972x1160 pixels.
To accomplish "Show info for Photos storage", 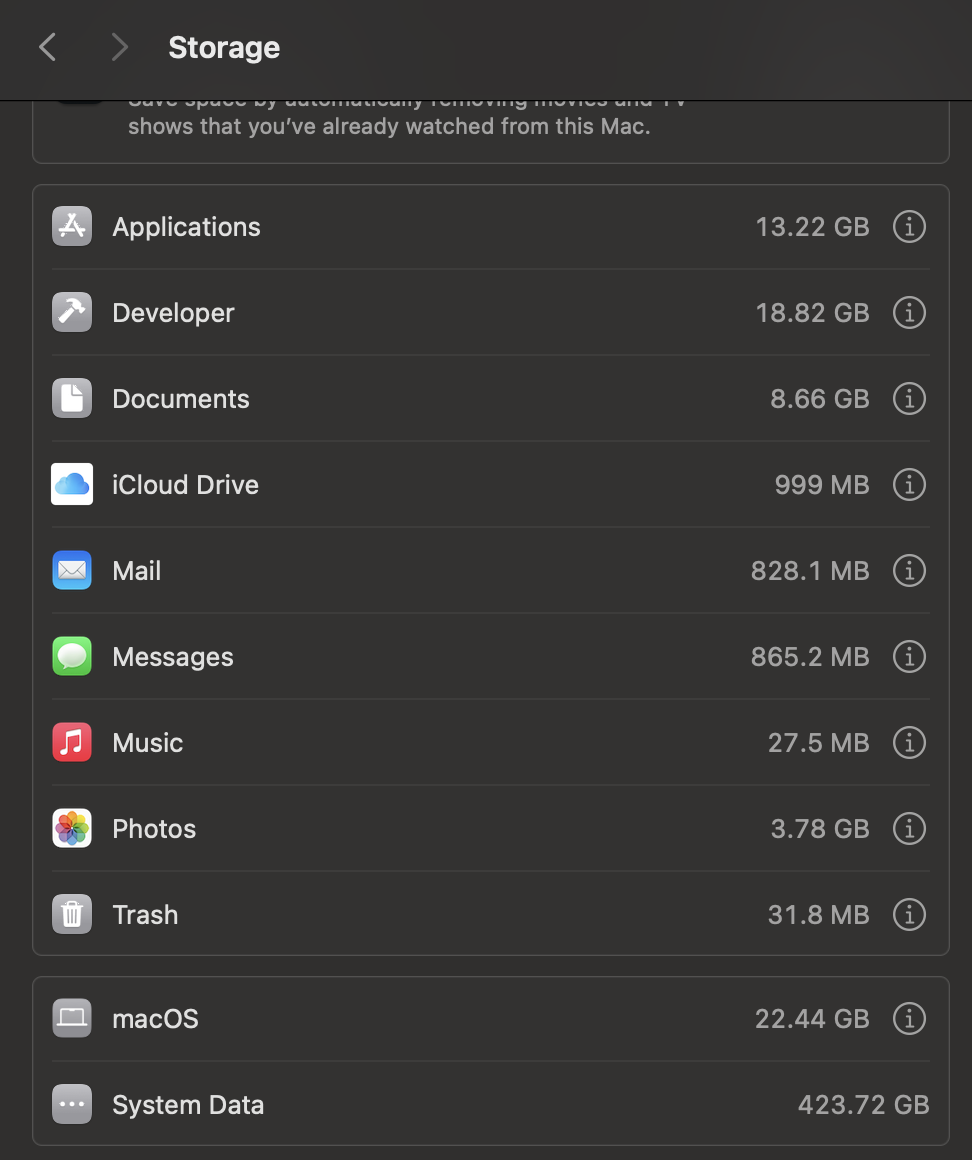I will point(909,829).
